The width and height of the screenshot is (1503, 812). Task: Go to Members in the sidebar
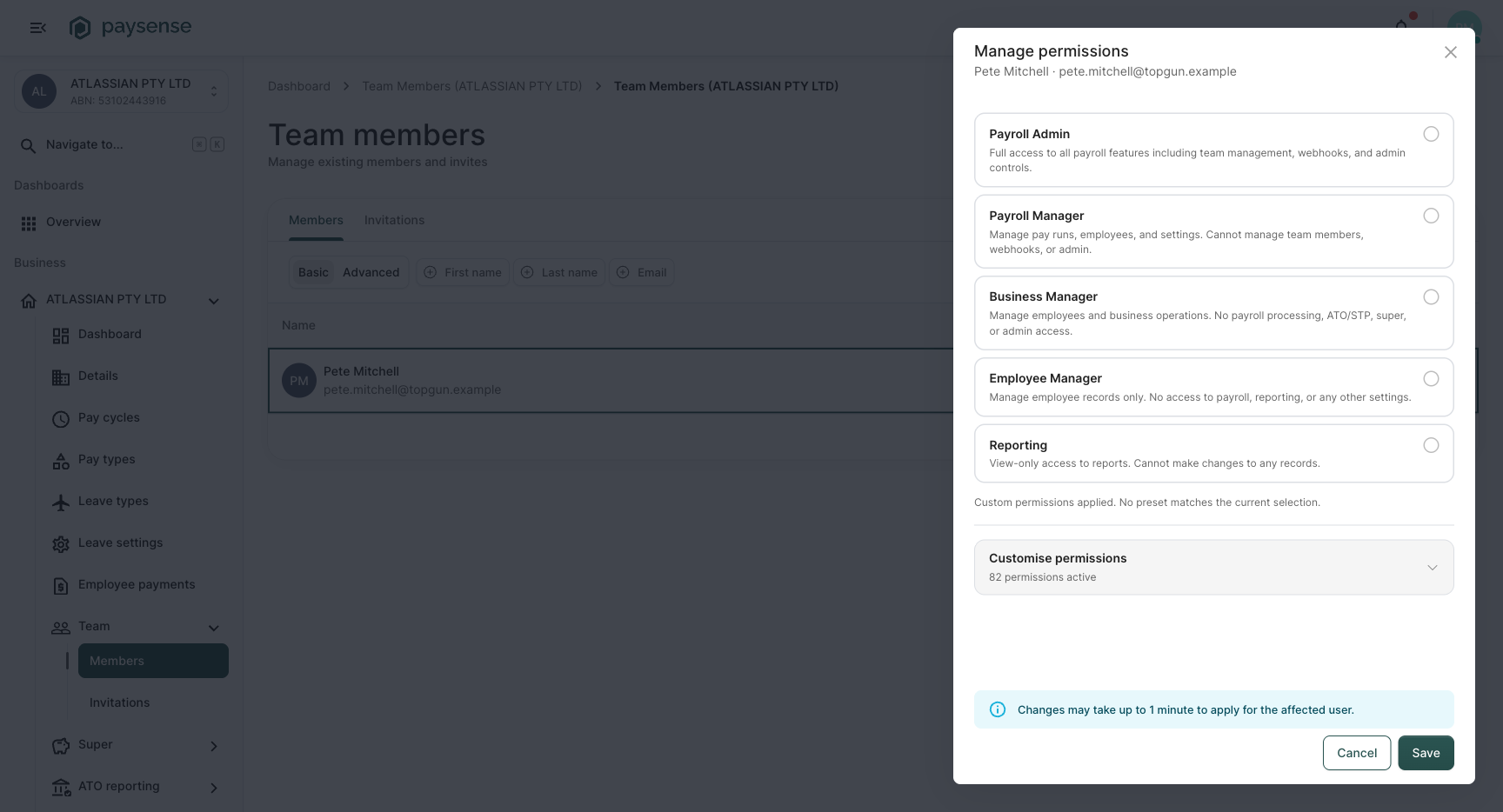click(x=153, y=661)
